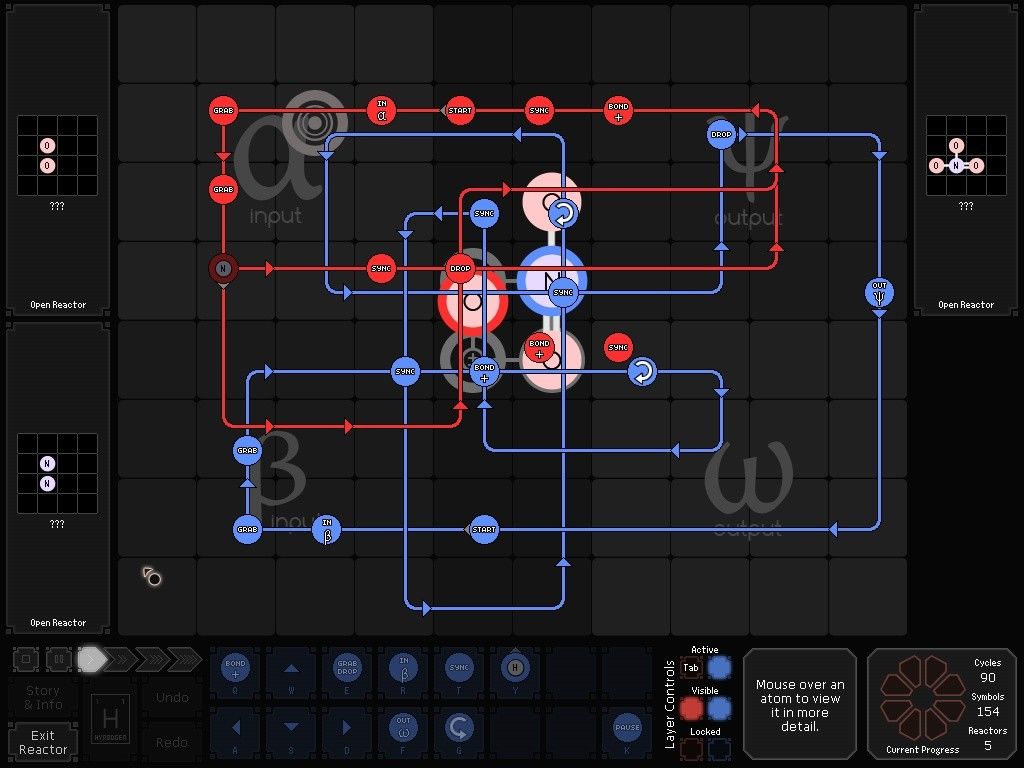Open the Story & Info panel
The width and height of the screenshot is (1024, 768).
click(x=43, y=697)
